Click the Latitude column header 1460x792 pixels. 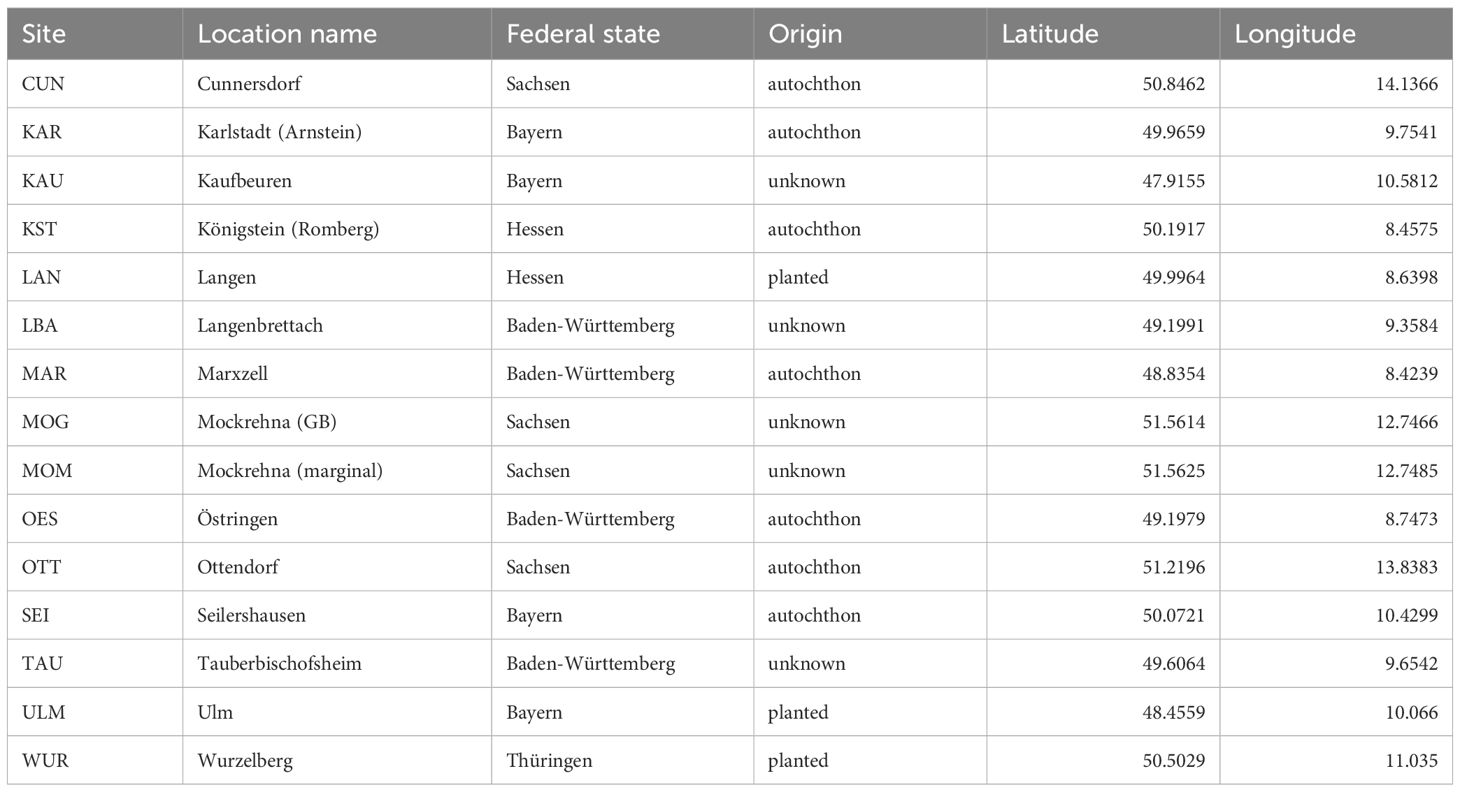(1050, 34)
